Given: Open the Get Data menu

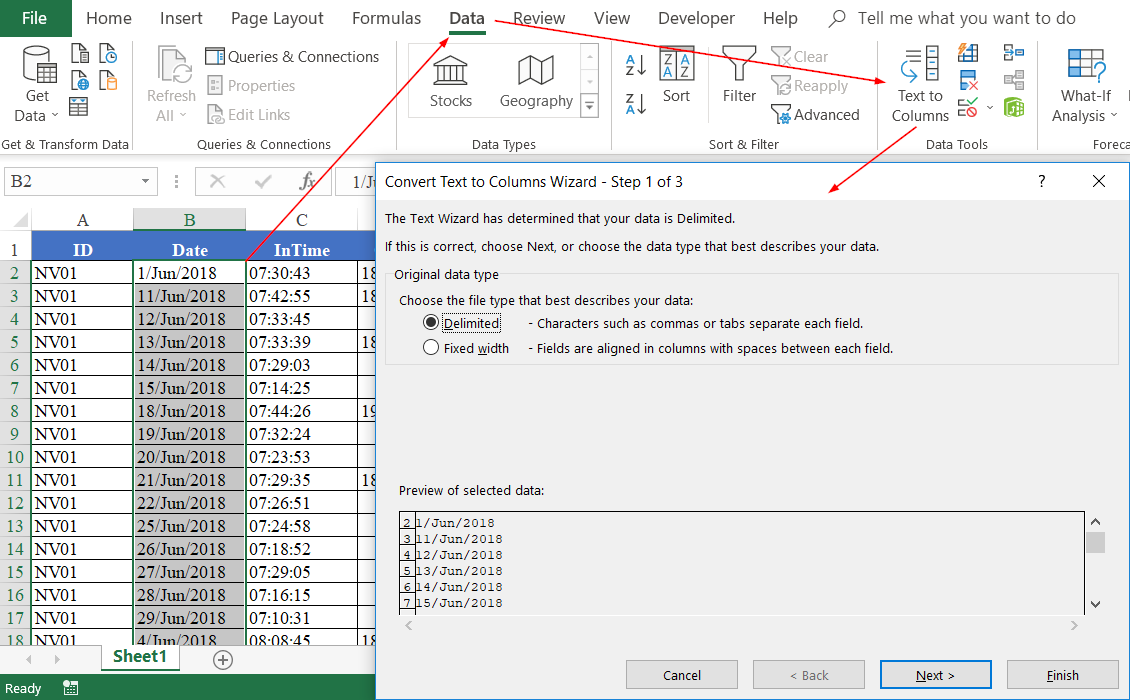Looking at the screenshot, I should pyautogui.click(x=37, y=84).
